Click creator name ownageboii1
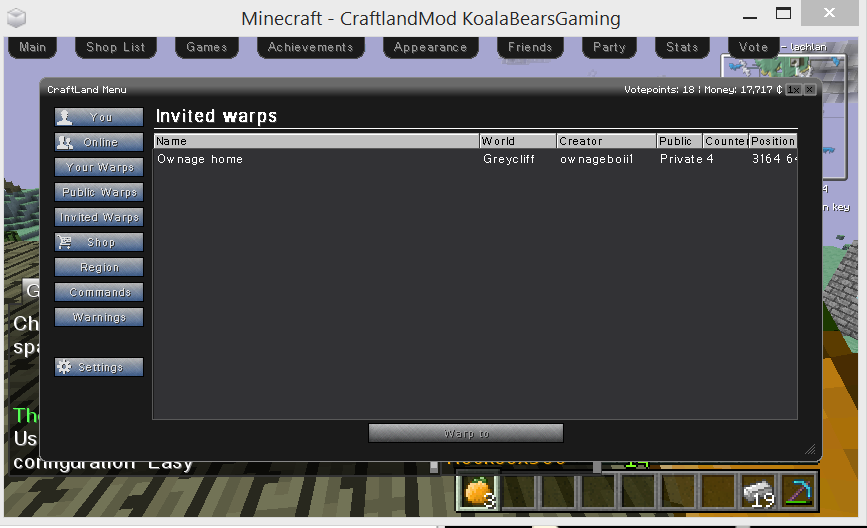Screen dimensions: 867x528 (597, 159)
